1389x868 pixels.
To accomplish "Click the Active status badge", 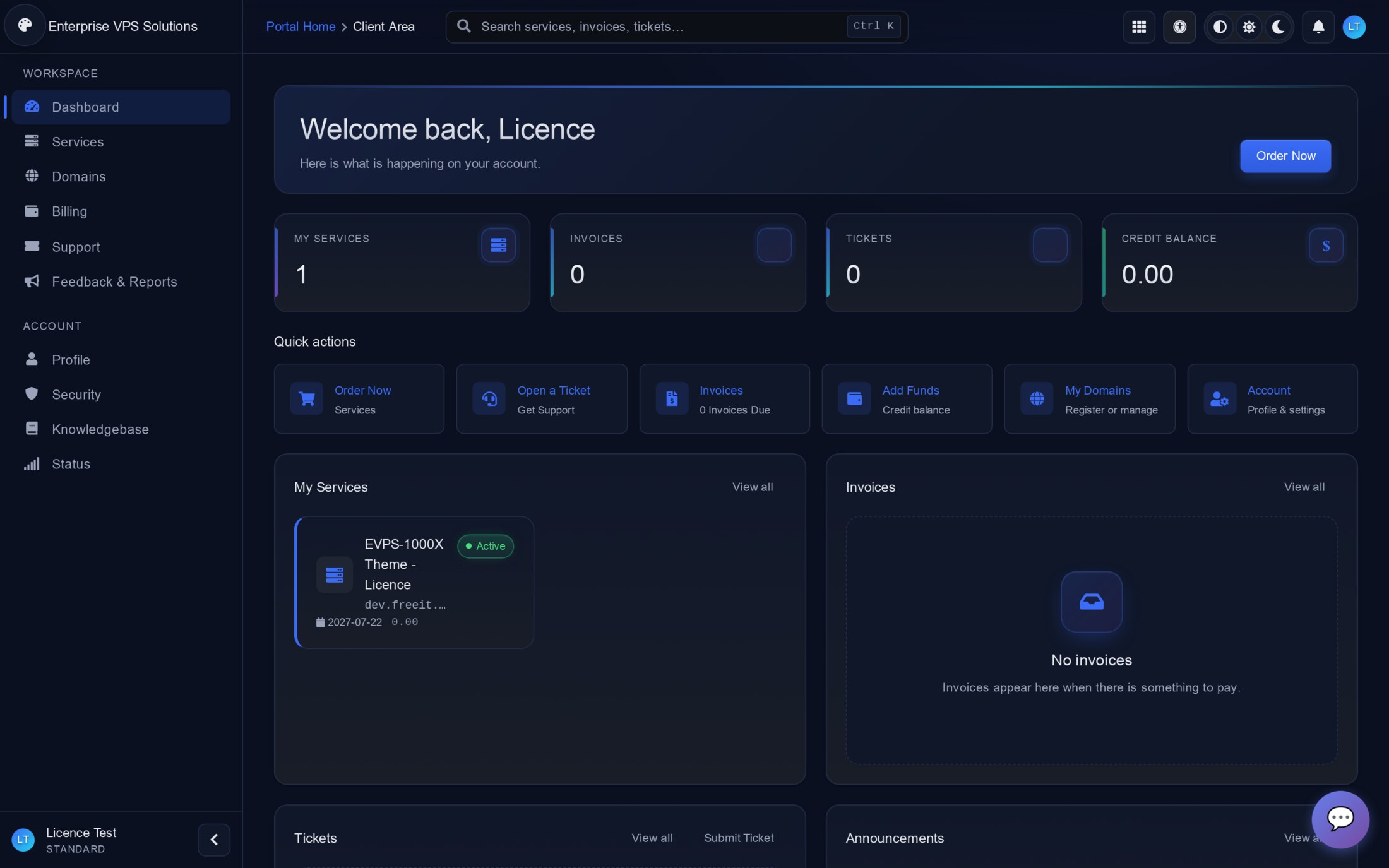I will pos(486,546).
